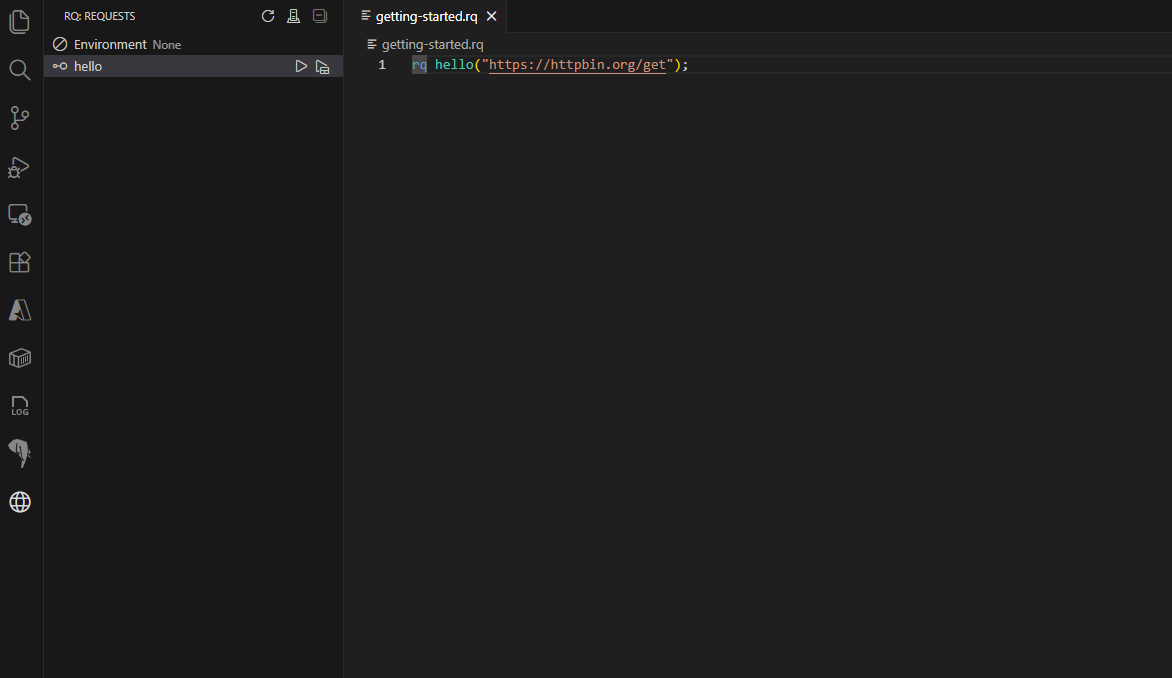Open the hello request in a new editor
The height and width of the screenshot is (678, 1172).
322,66
